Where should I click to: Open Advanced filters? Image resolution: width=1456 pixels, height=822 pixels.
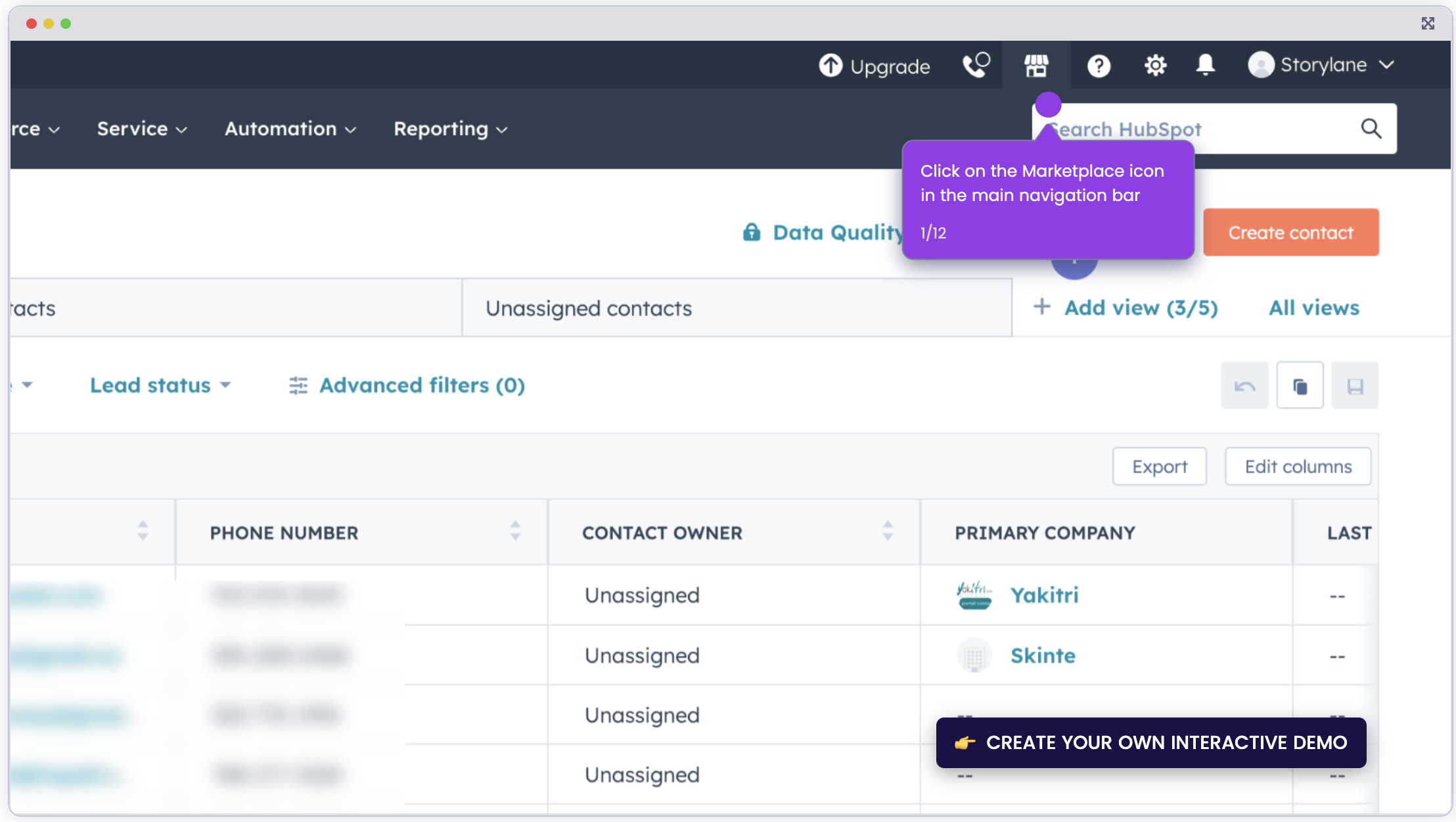point(406,385)
